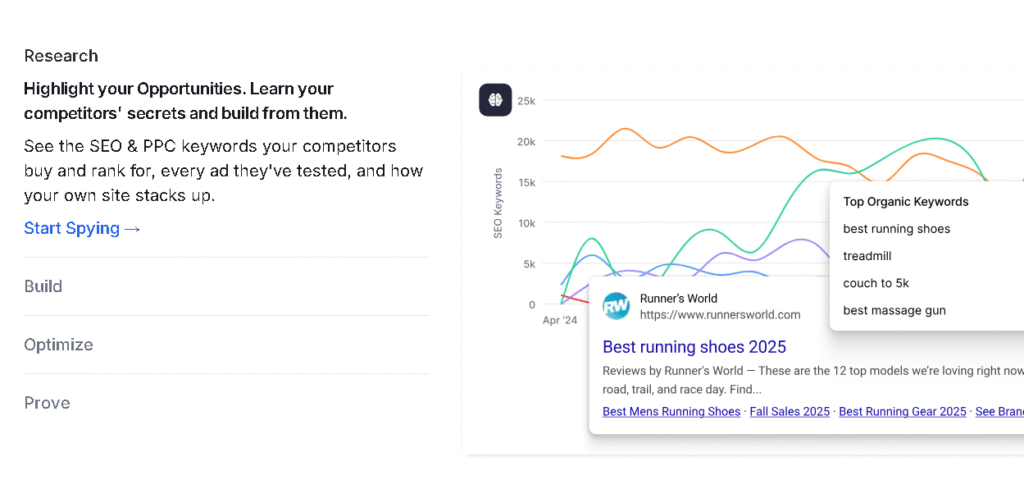
Task: Expand the Build section
Action: click(x=43, y=287)
